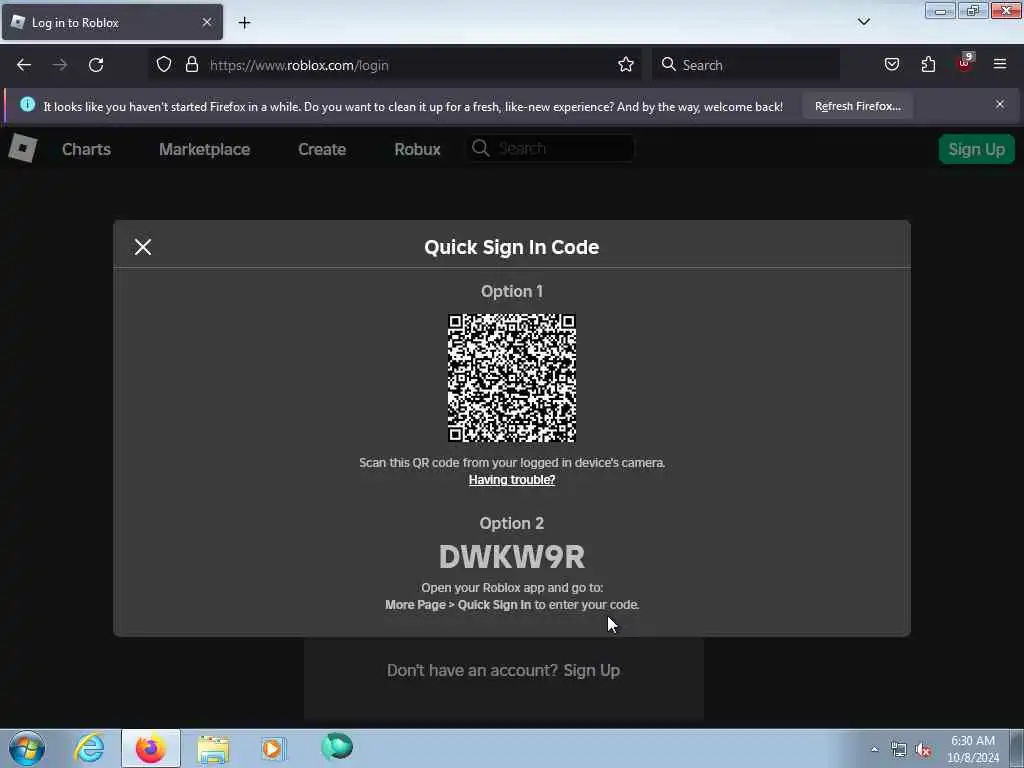Click the Firefox taskbar icon
1024x768 pixels.
coord(151,748)
